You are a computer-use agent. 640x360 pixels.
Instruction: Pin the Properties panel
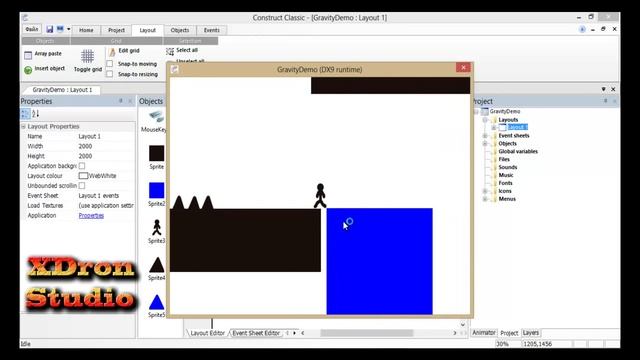[121, 101]
